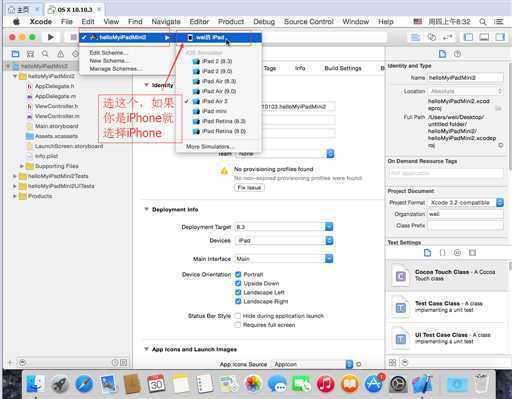This screenshot has height=399, width=512.
Task: Open the App Store from the Dock
Action: 374,384
